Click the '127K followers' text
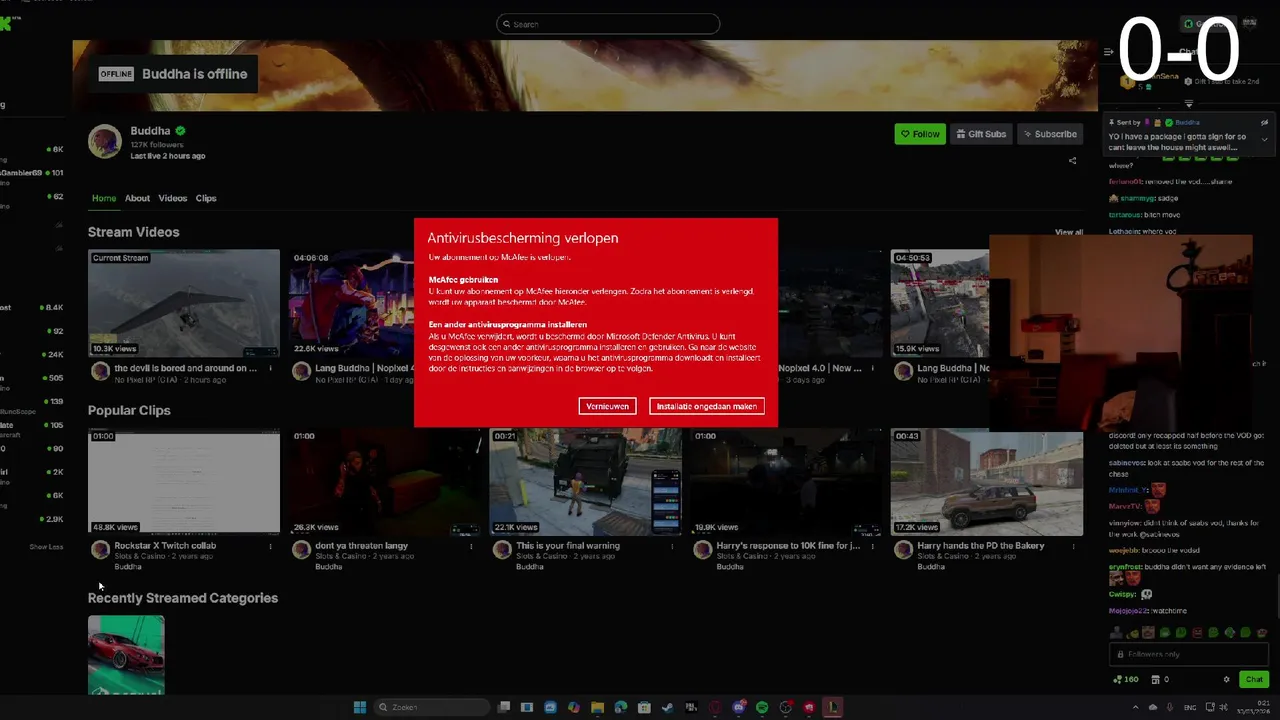 (x=158, y=145)
